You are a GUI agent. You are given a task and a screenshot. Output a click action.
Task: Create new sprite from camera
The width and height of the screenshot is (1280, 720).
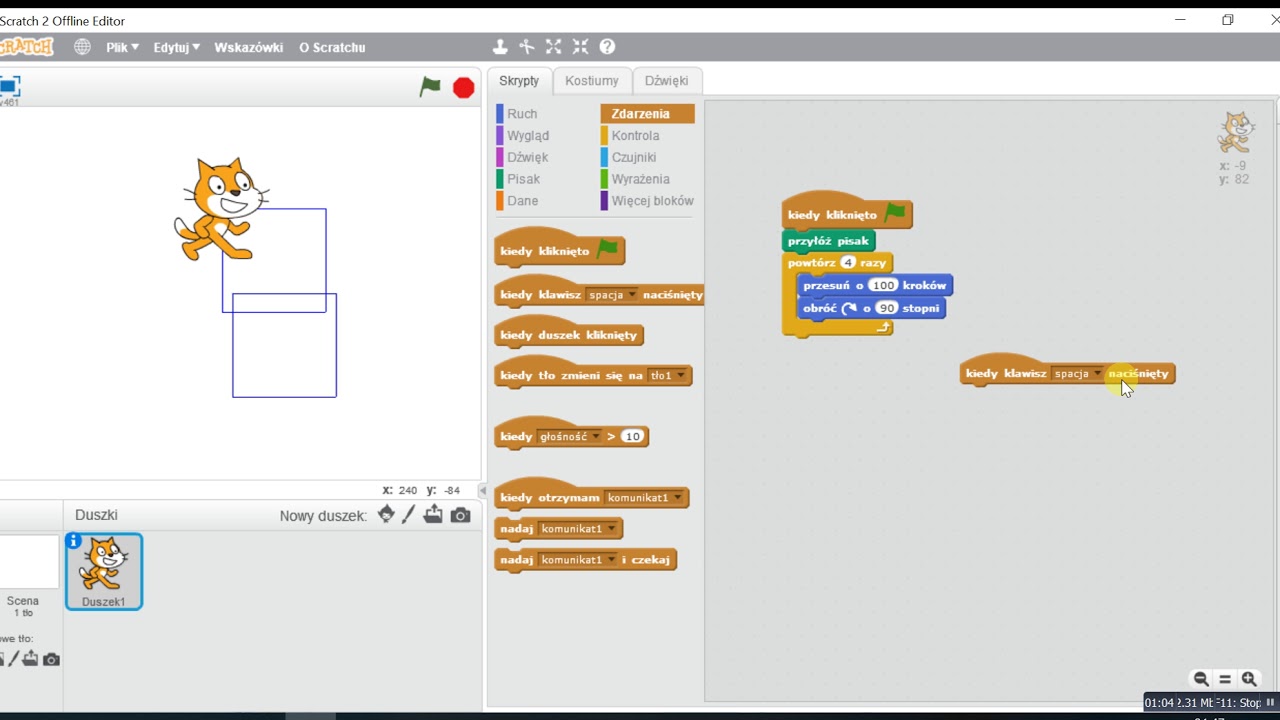tap(460, 515)
